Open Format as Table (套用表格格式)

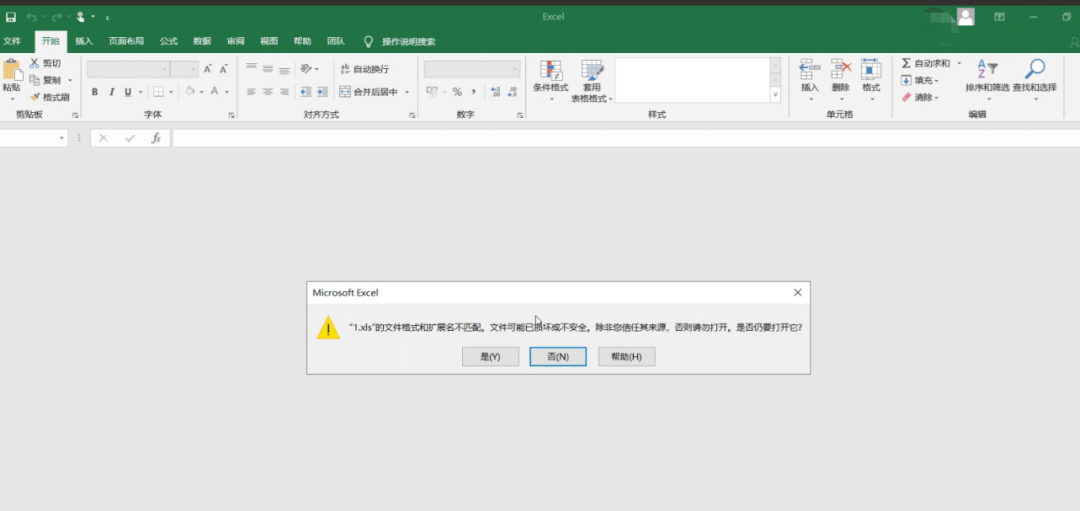coord(592,81)
